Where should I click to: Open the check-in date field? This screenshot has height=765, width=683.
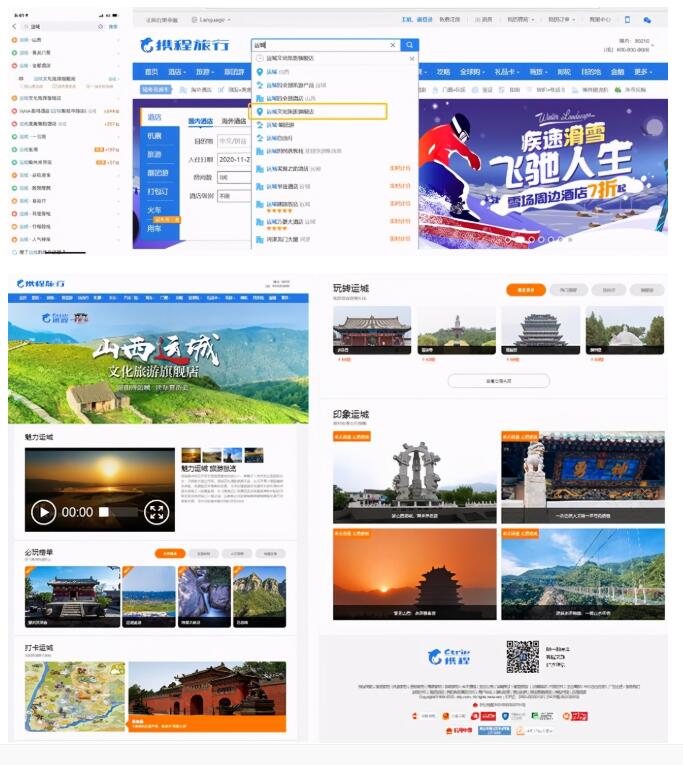coord(232,159)
